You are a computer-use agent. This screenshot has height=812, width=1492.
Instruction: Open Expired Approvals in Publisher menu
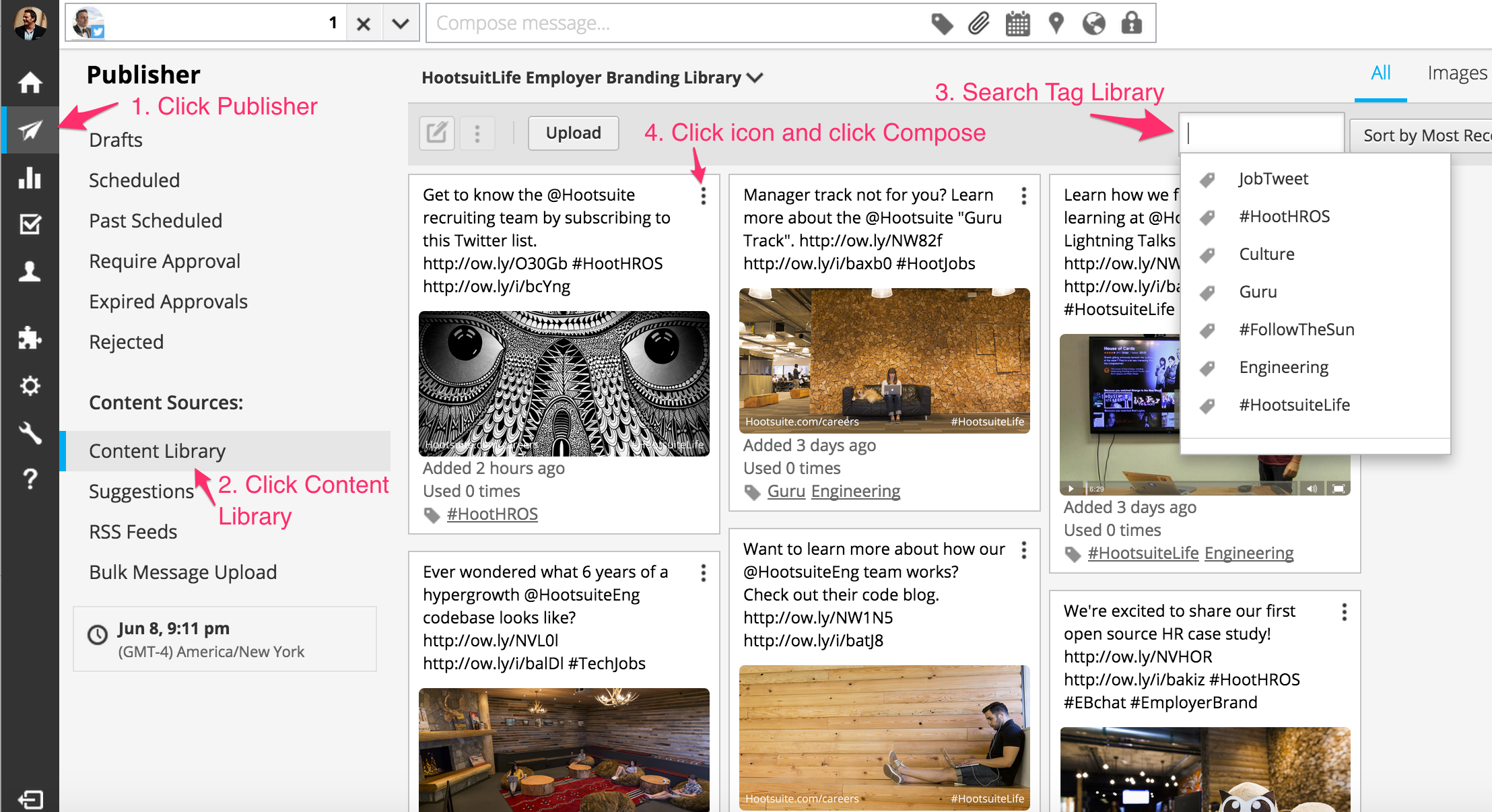[168, 302]
